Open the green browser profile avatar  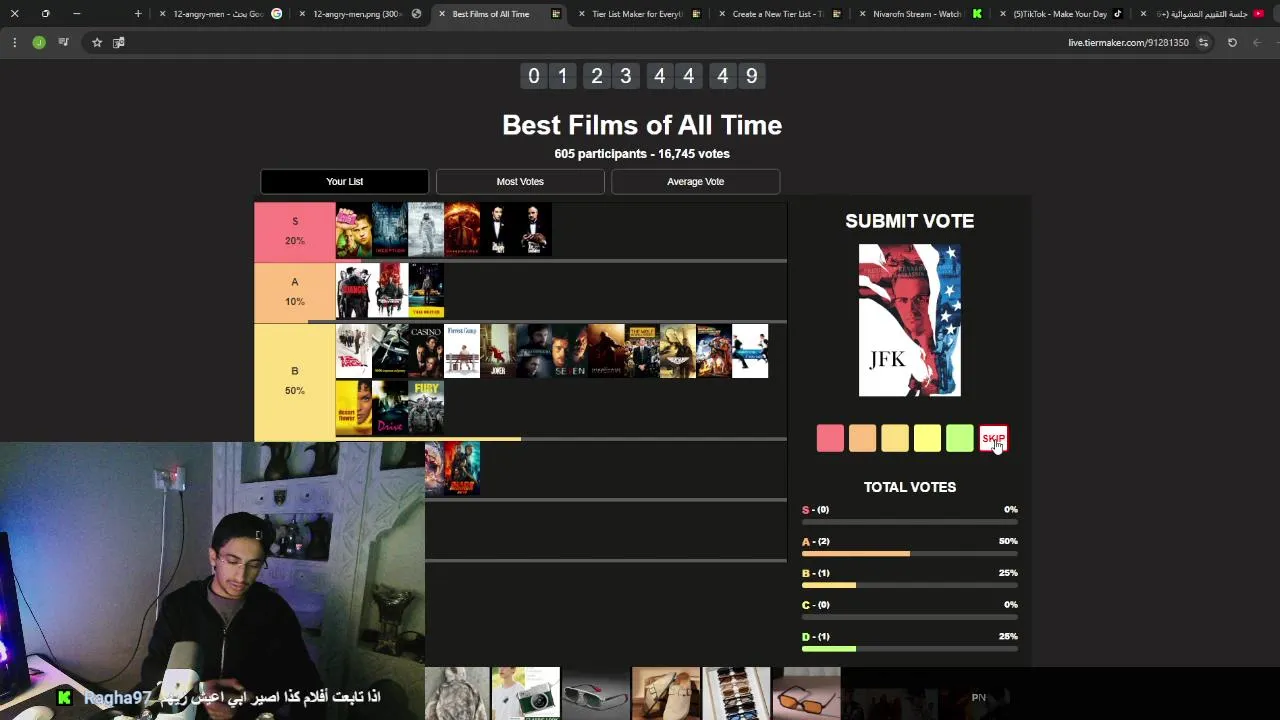click(39, 42)
